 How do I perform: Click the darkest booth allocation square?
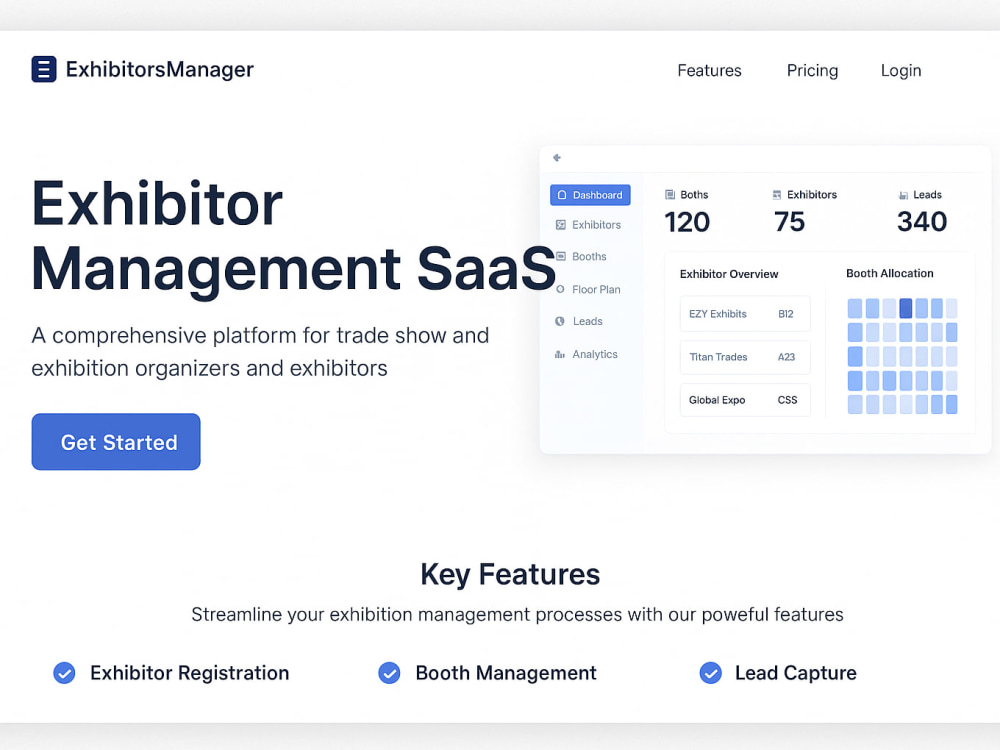pos(906,309)
